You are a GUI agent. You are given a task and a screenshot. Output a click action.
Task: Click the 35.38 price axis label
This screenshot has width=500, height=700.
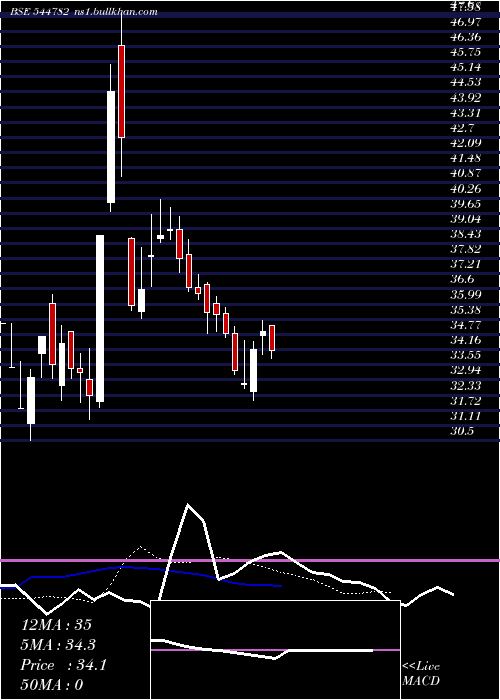(x=466, y=310)
